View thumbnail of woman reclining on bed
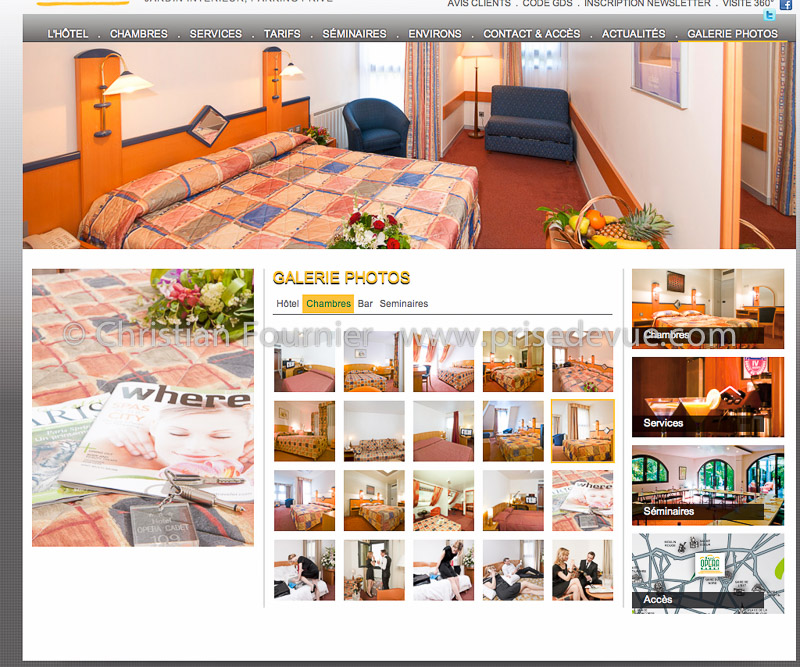The width and height of the screenshot is (800, 667). tap(513, 570)
